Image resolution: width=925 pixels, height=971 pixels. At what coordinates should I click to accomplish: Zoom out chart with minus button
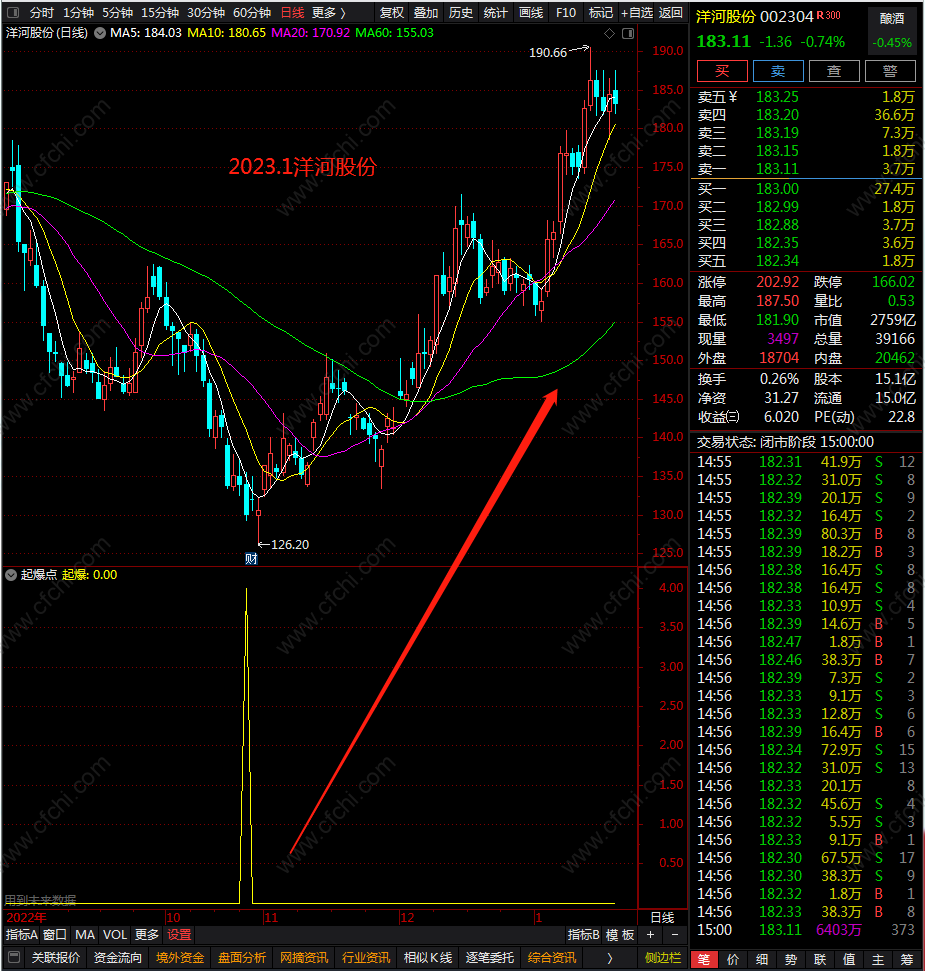675,934
